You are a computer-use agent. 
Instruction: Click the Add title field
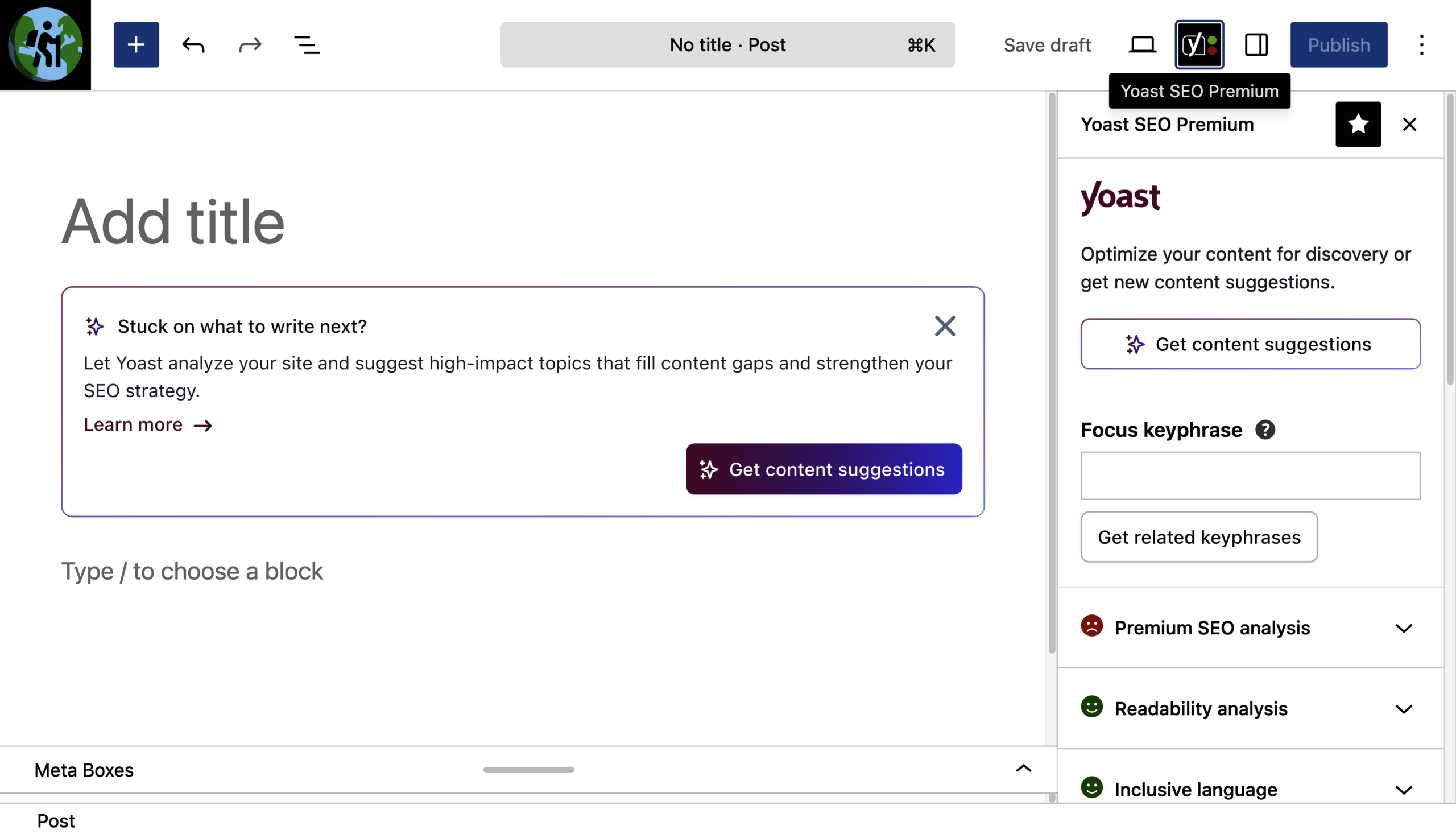(523, 221)
